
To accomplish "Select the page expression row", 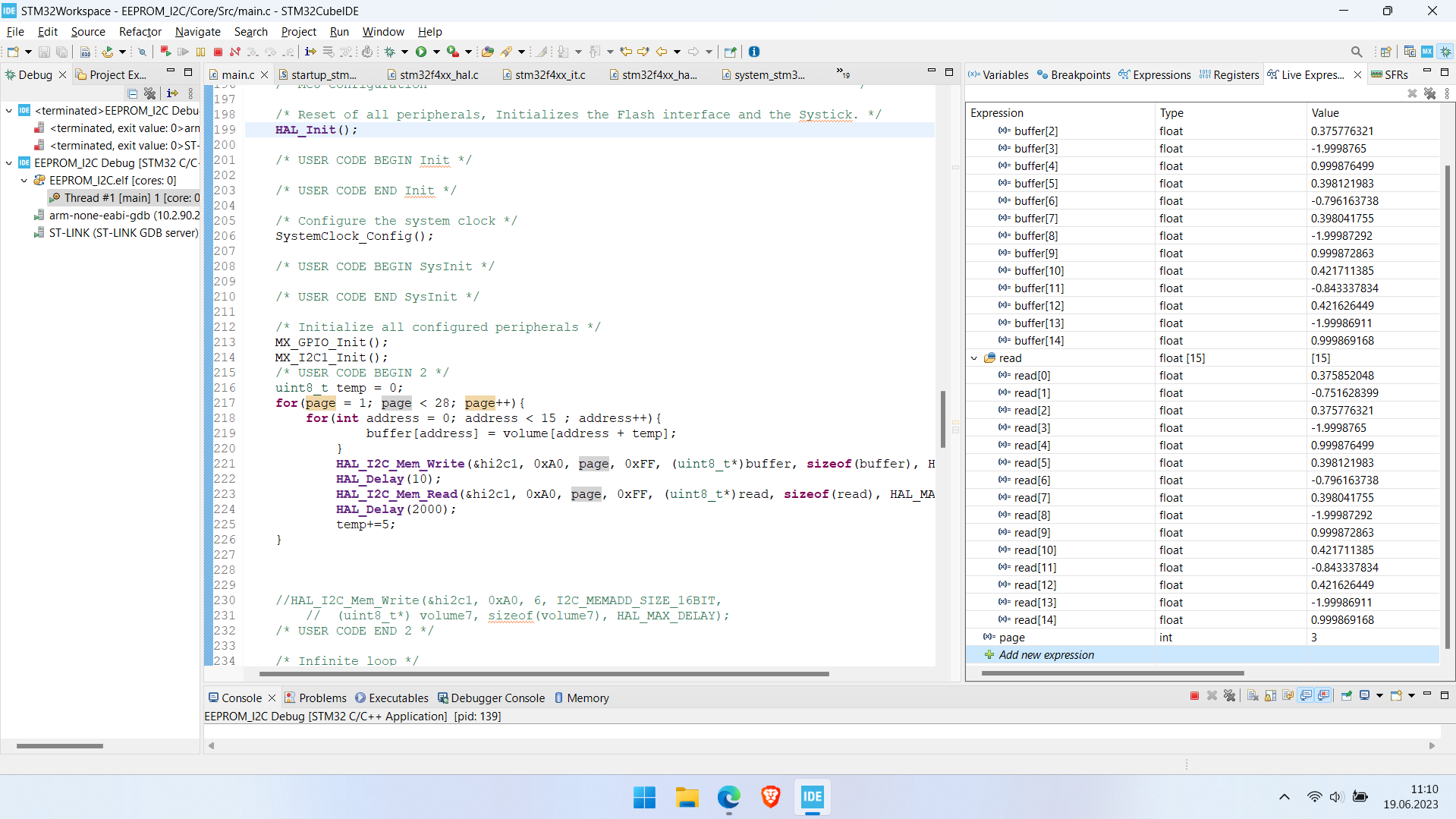I will coord(1202,637).
